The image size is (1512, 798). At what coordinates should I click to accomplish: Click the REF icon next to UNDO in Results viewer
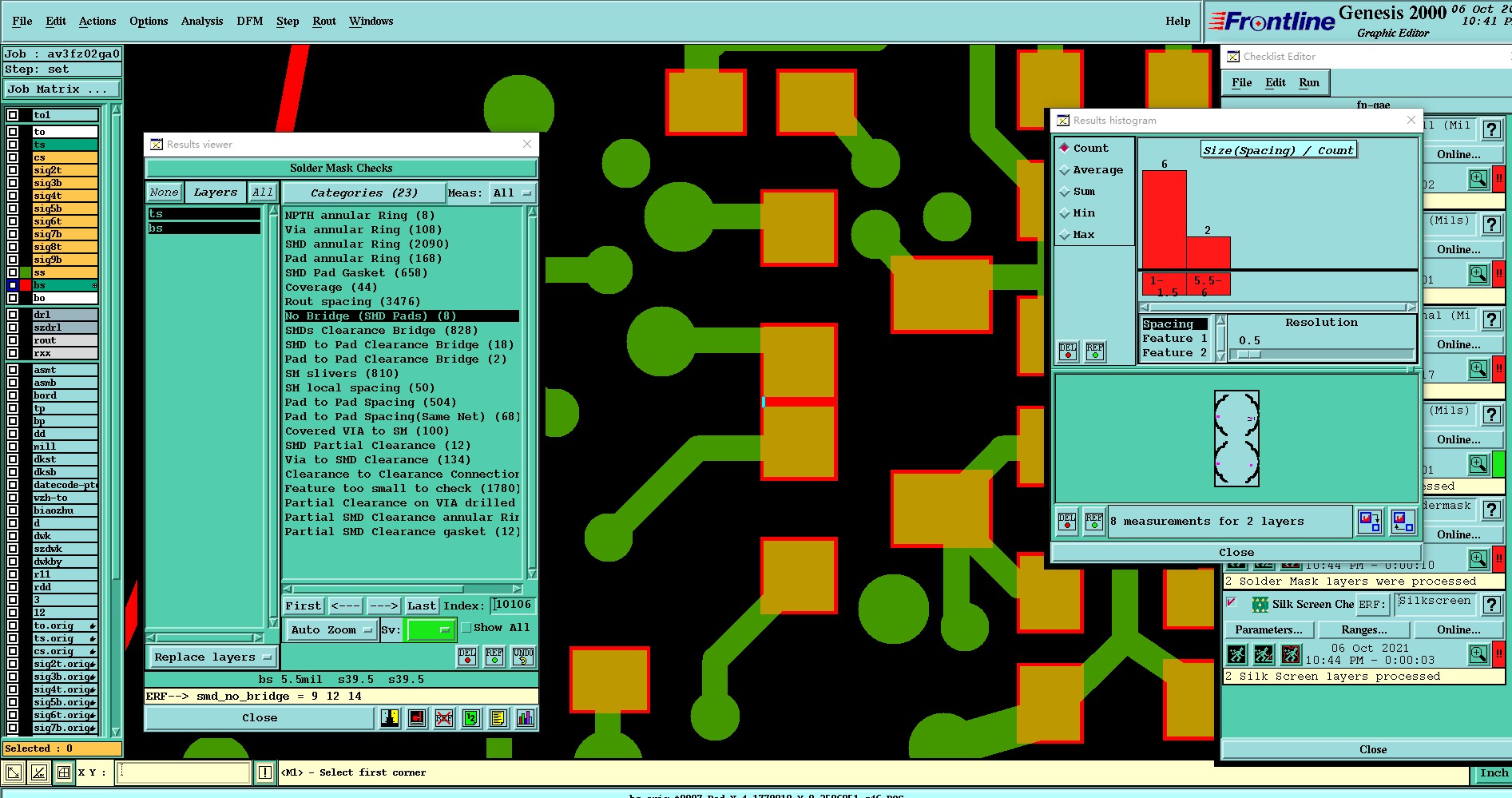click(494, 657)
